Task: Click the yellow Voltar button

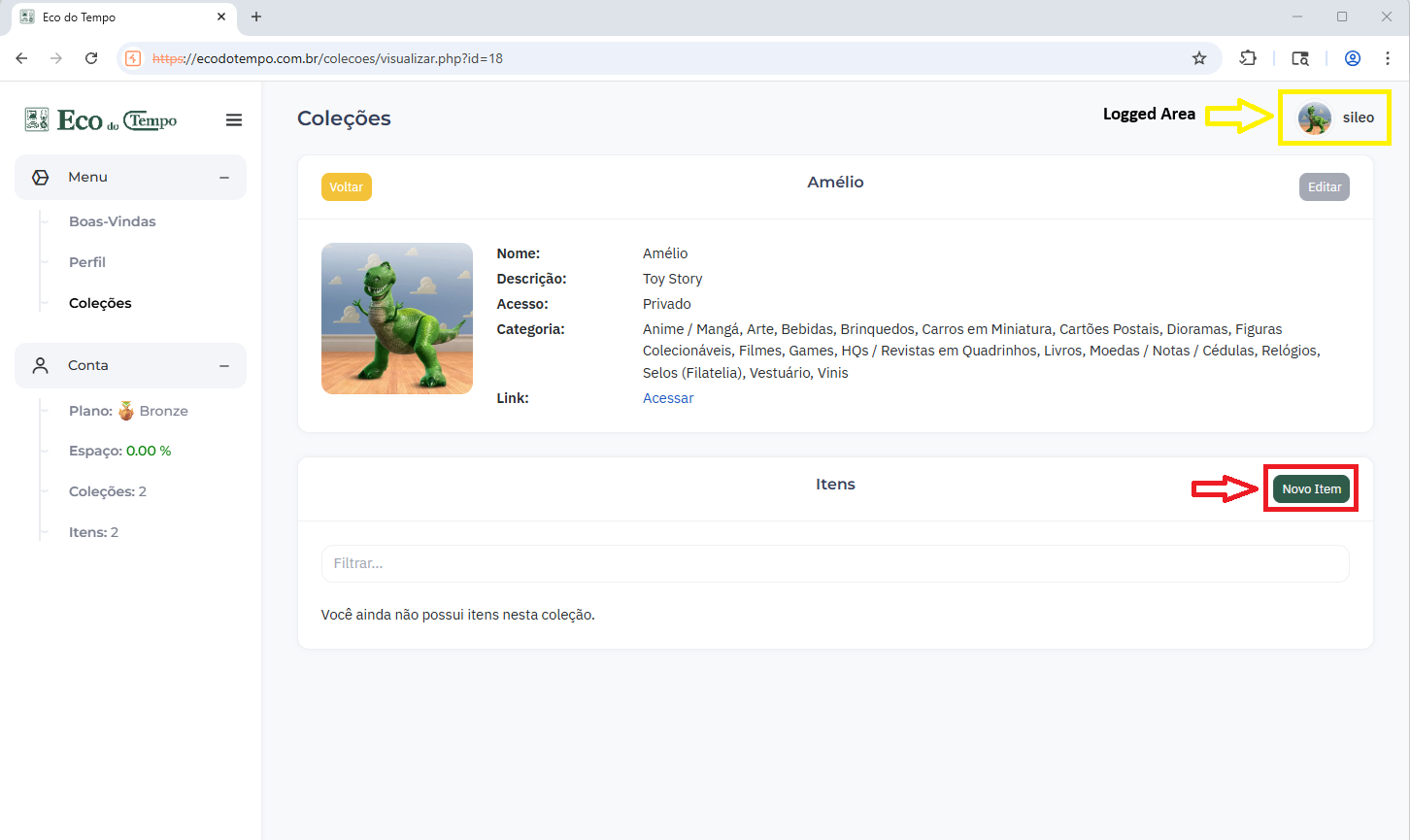Action: (347, 187)
